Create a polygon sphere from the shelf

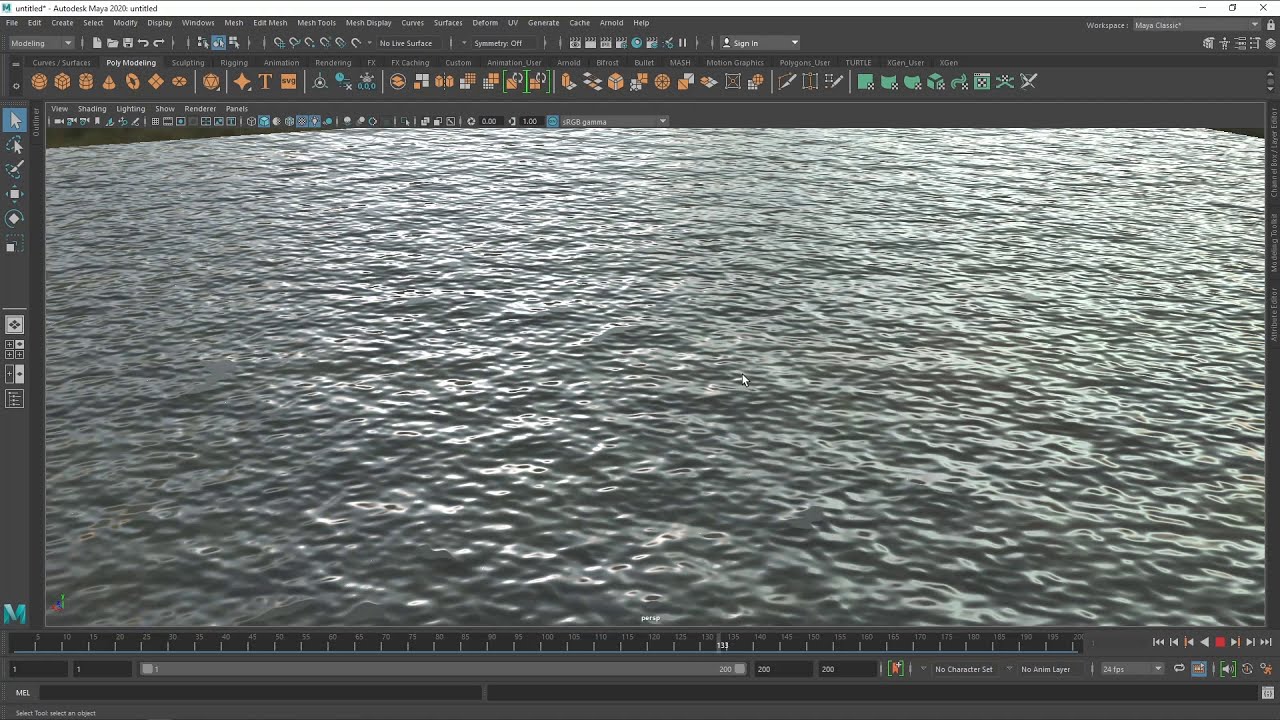39,82
